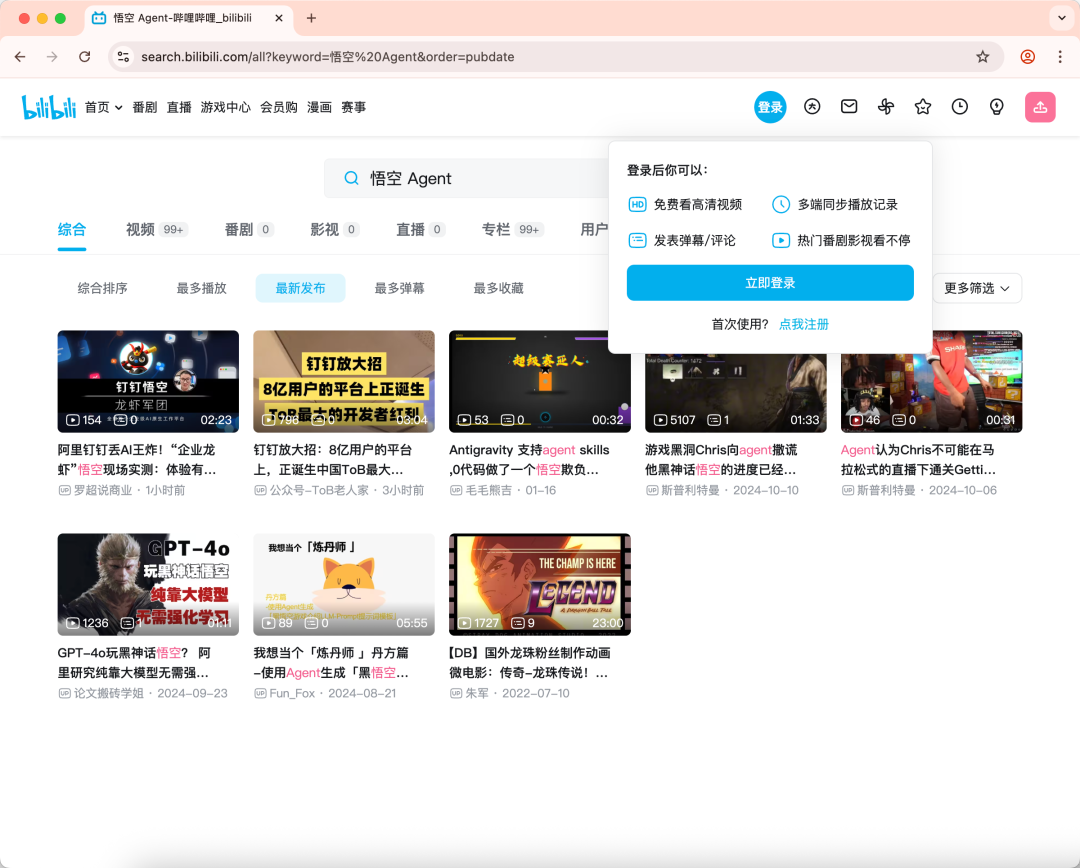1080x868 pixels.
Task: Open watch history via the clock icon
Action: (x=959, y=106)
